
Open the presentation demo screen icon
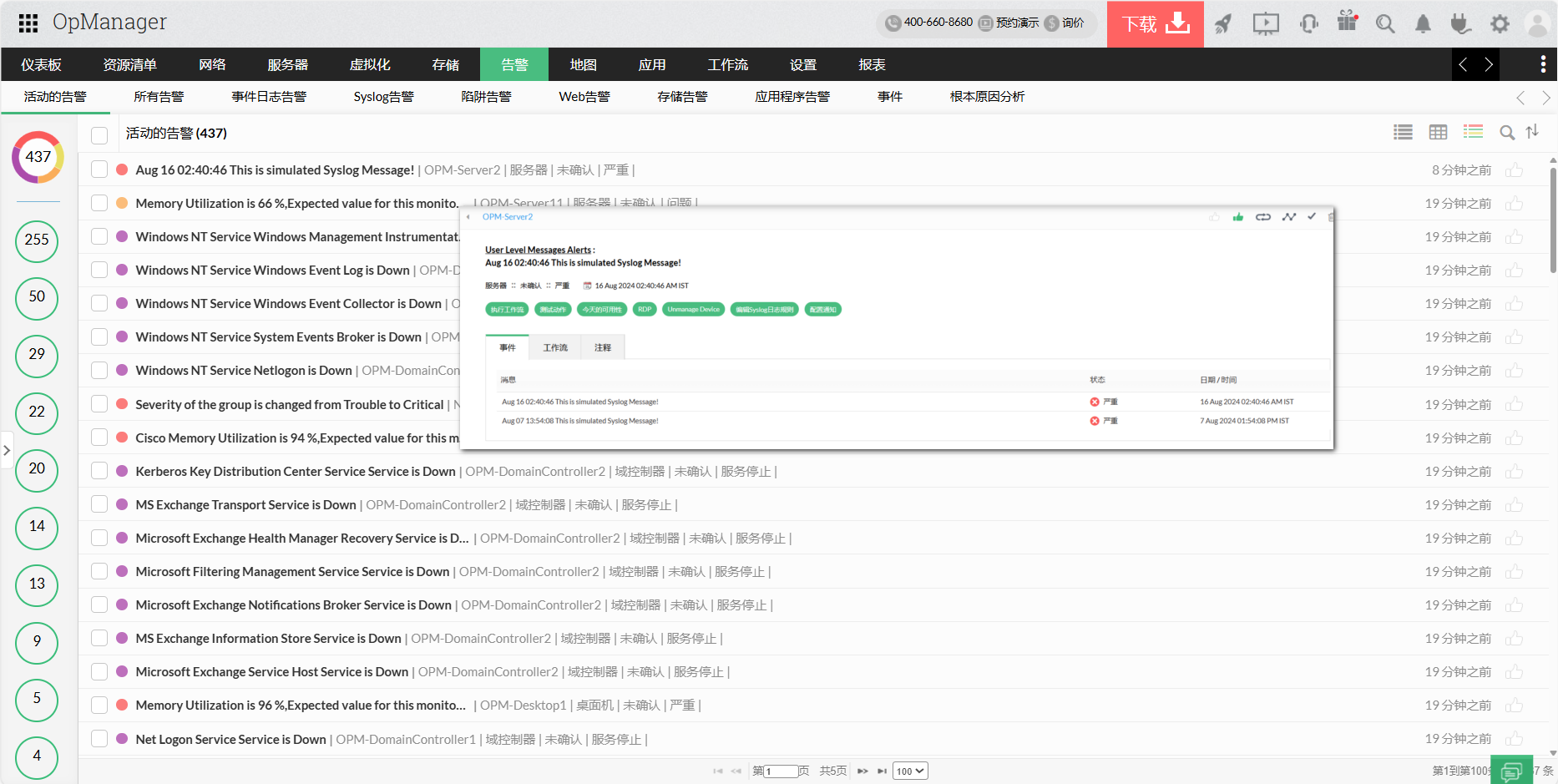point(1266,23)
